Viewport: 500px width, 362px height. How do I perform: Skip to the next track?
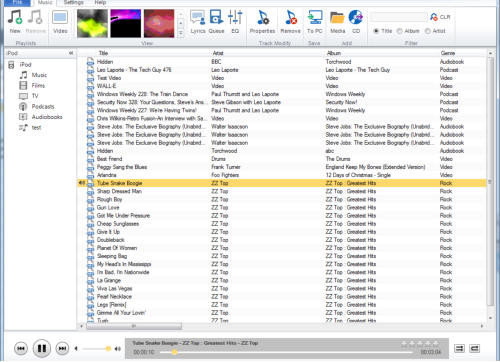pos(62,349)
